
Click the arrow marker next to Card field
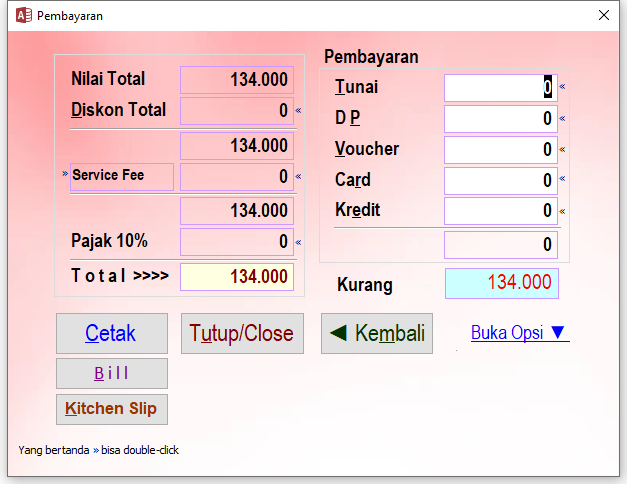point(562,180)
